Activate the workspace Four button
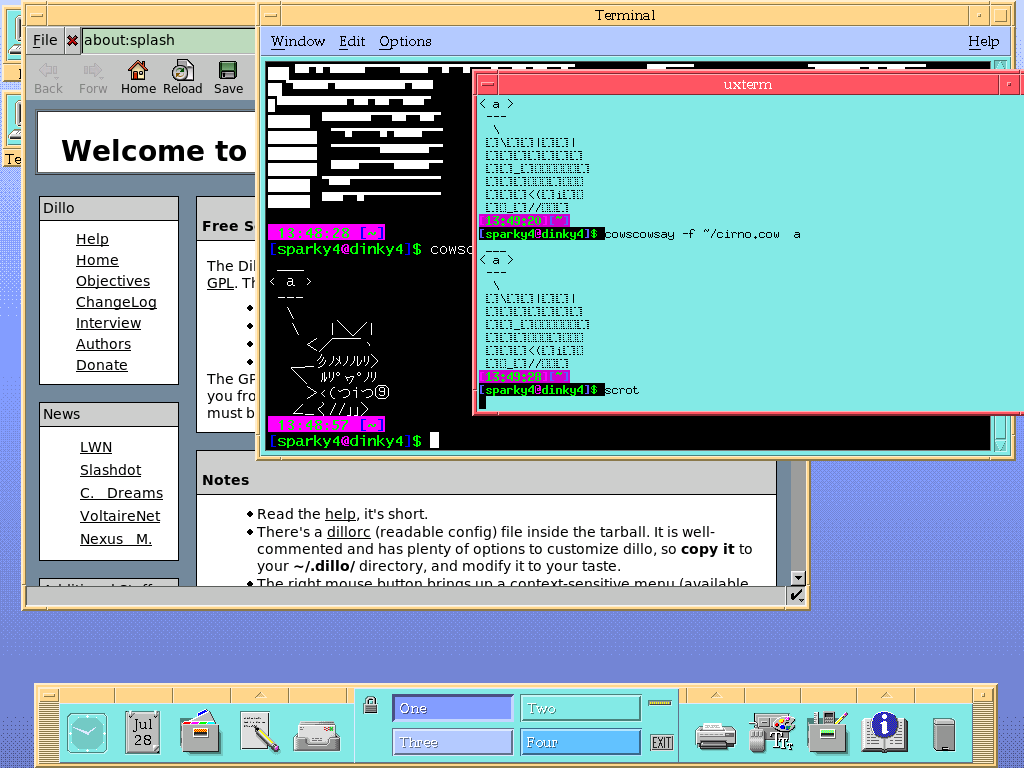Screen dimensions: 1024x768 580,742
